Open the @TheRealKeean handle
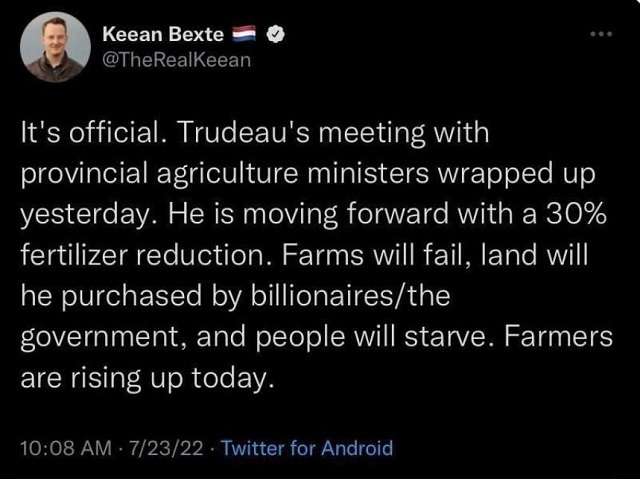 click(x=176, y=60)
